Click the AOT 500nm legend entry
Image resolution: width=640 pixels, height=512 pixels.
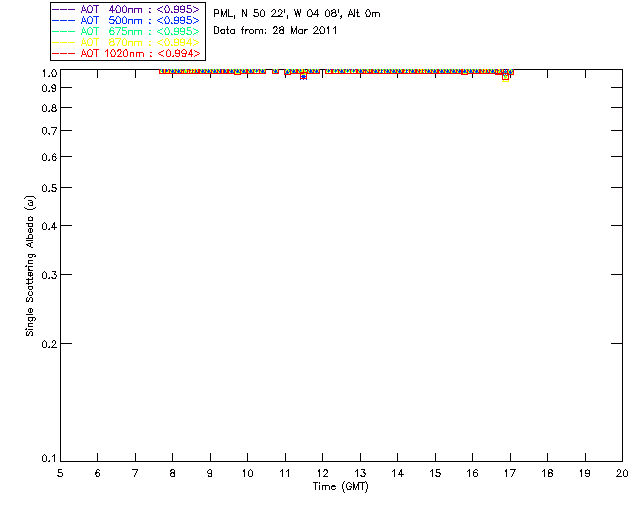point(126,20)
